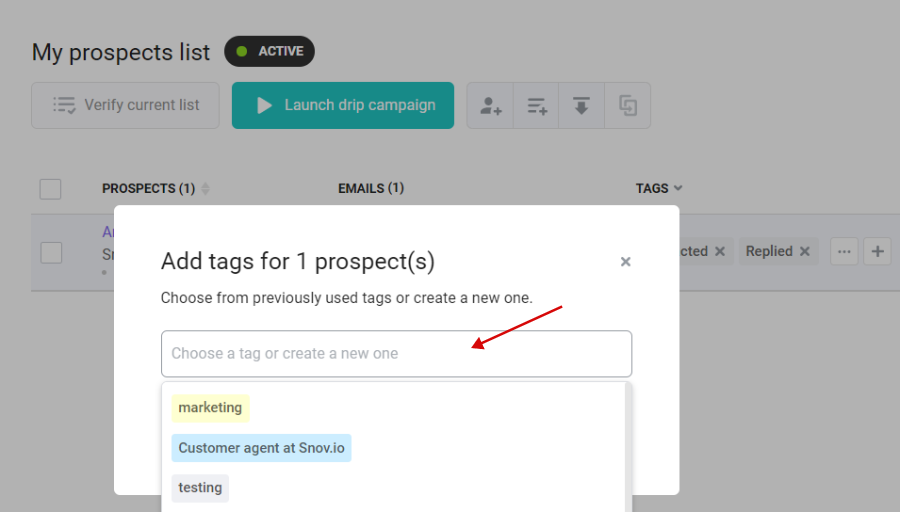Click the add prospect person icon
This screenshot has width=900, height=512.
tap(490, 106)
